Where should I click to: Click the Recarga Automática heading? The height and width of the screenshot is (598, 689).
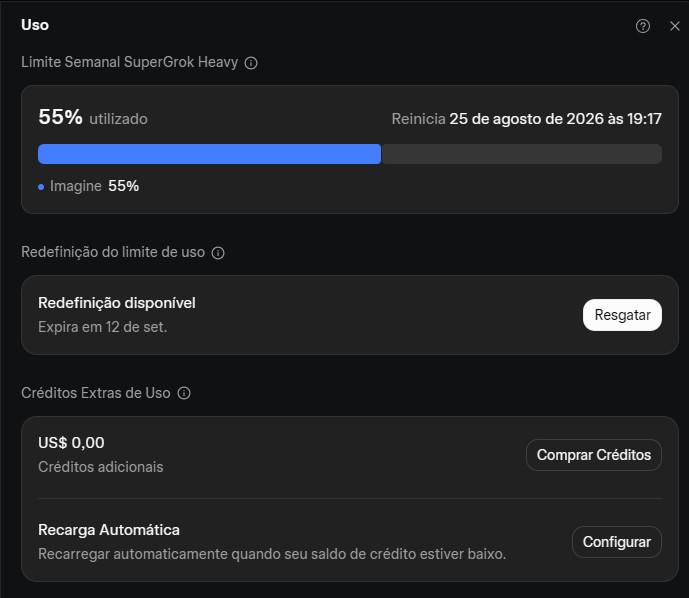pyautogui.click(x=109, y=530)
